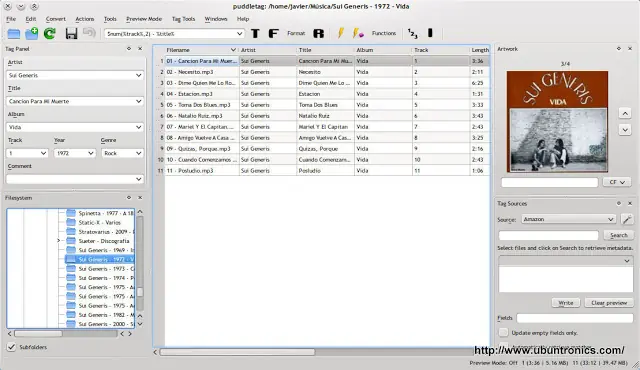
Task: Show previous cover with up arrow
Action: tap(625, 113)
